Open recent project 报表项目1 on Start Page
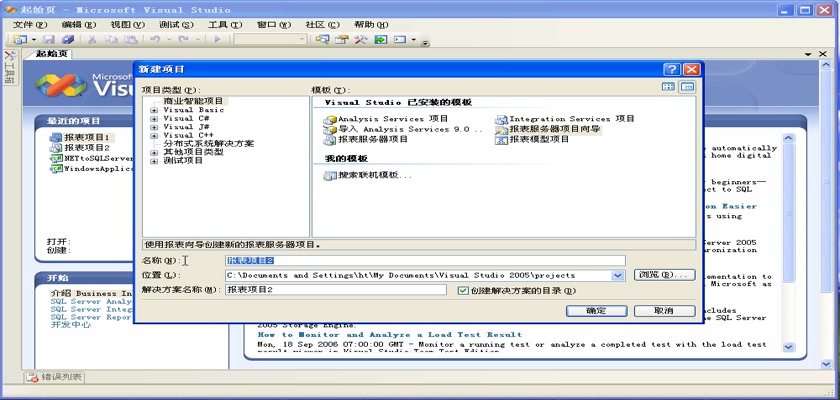 coord(80,138)
